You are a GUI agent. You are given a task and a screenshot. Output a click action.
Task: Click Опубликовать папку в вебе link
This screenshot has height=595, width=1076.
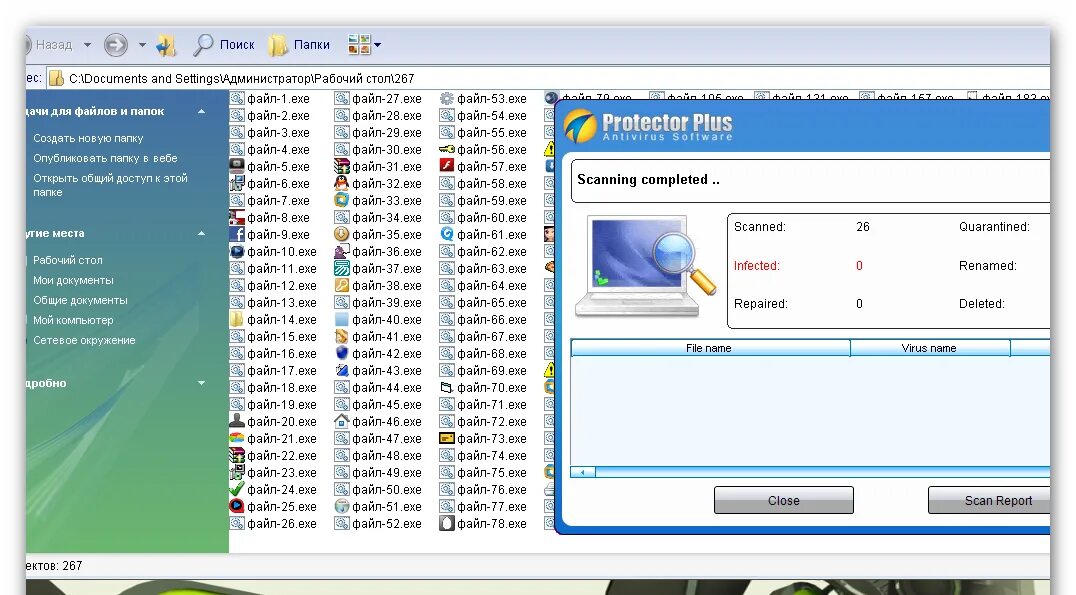coord(105,158)
